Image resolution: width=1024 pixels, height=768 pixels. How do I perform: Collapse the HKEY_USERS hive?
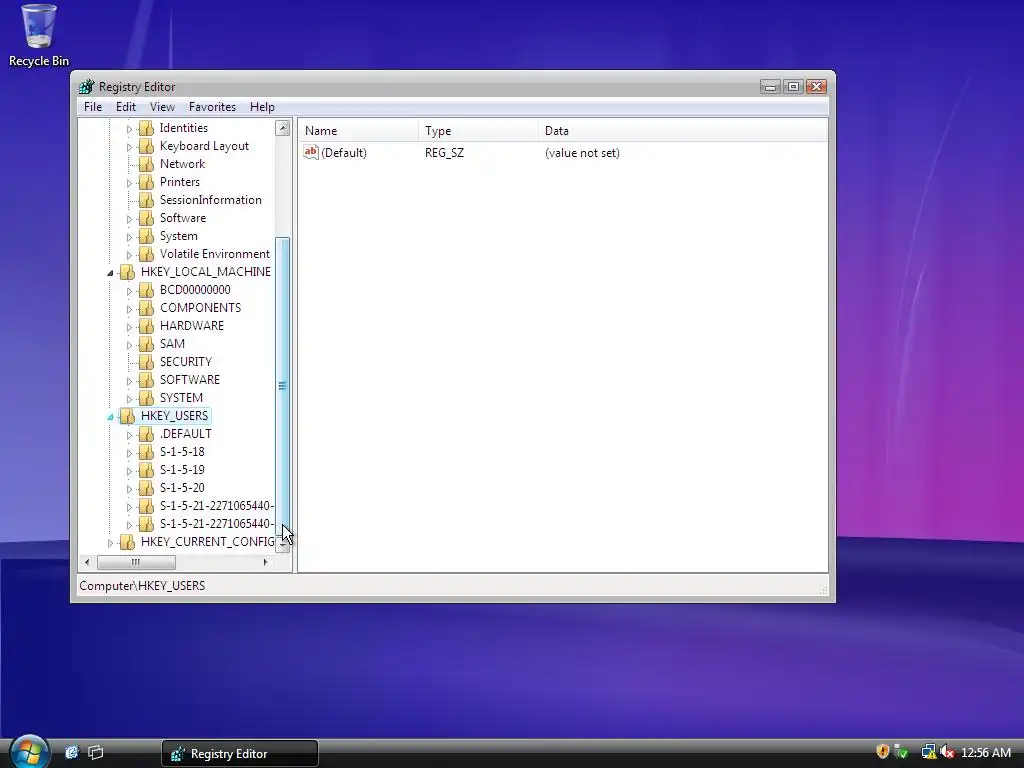click(x=110, y=417)
